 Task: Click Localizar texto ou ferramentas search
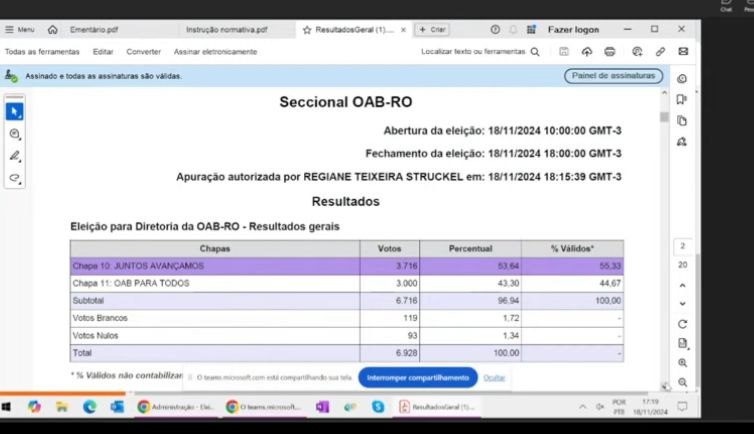pos(480,52)
